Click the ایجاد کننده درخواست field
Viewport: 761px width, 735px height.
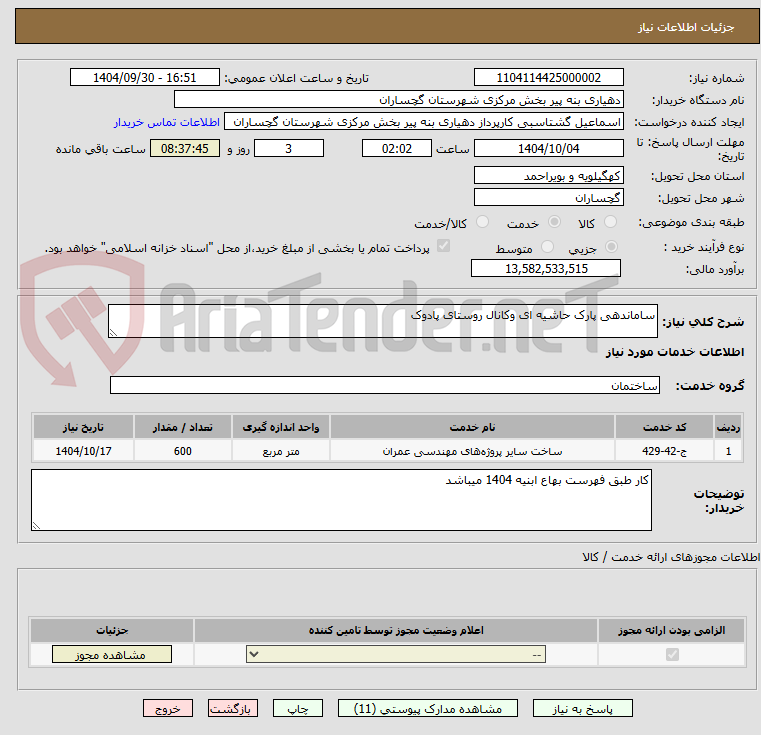click(x=424, y=121)
